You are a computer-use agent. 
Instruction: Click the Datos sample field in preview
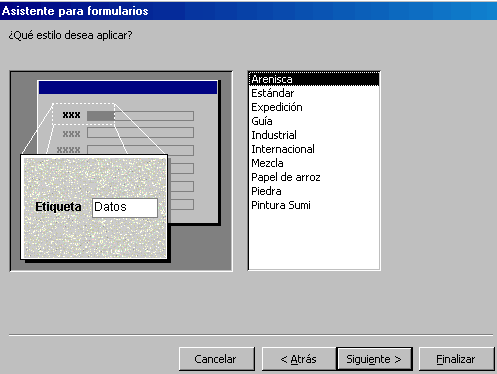point(125,208)
